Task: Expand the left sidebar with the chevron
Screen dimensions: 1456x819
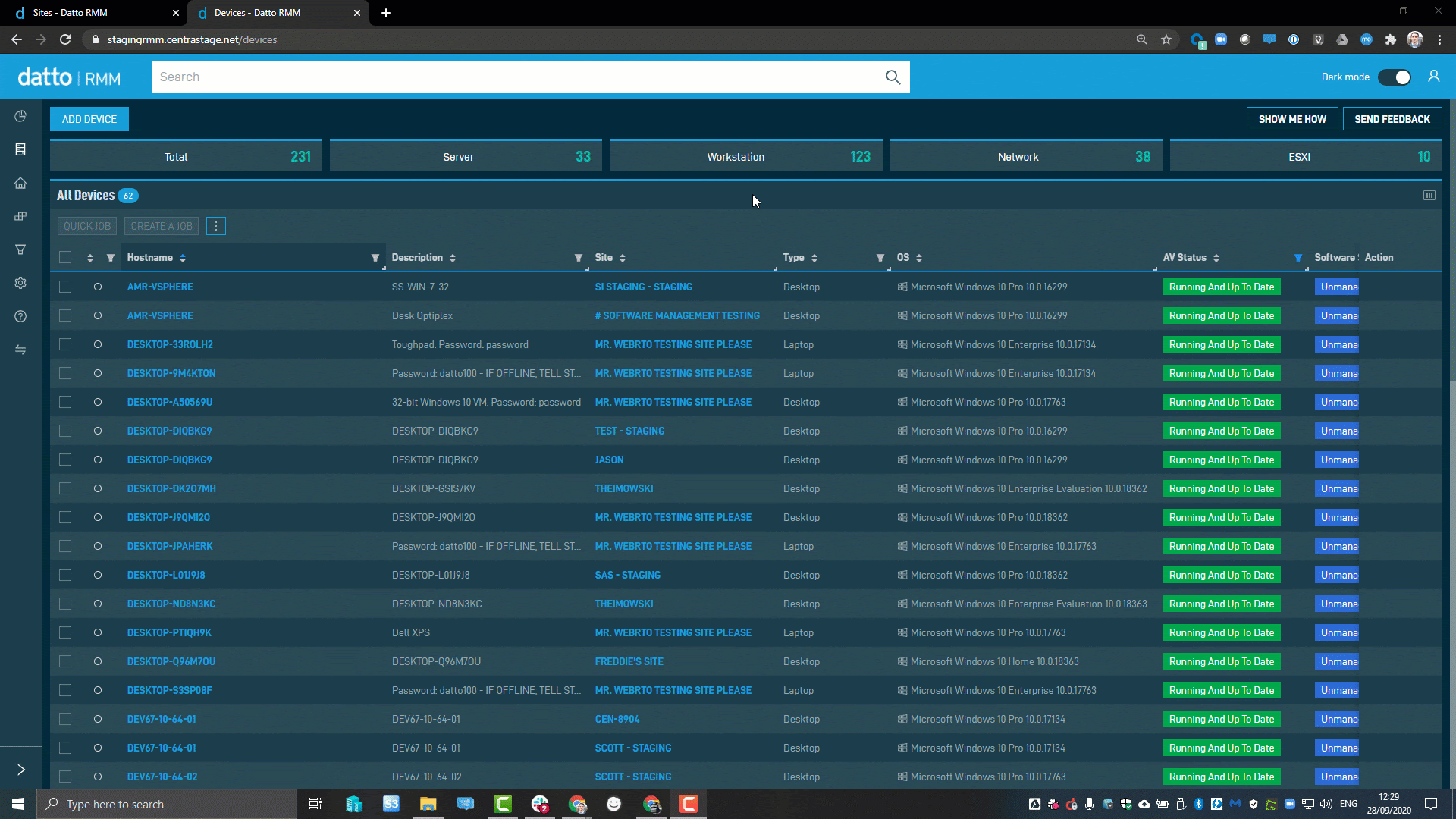Action: click(21, 770)
